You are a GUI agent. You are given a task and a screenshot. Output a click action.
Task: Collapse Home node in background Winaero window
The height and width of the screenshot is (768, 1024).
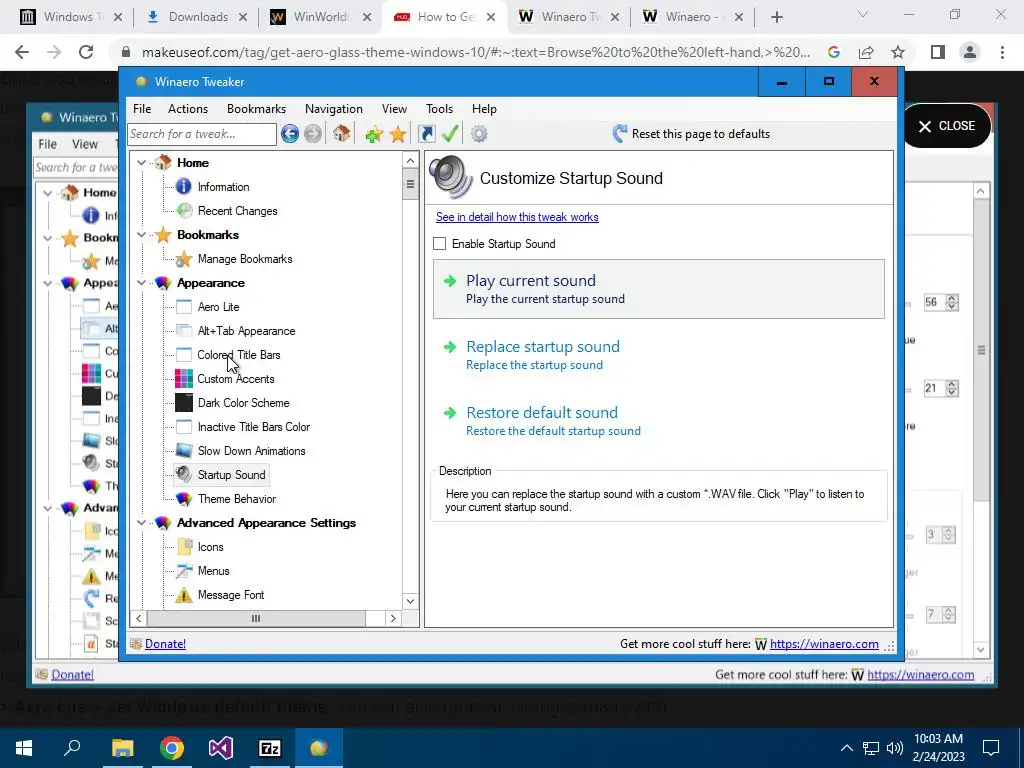click(x=48, y=193)
